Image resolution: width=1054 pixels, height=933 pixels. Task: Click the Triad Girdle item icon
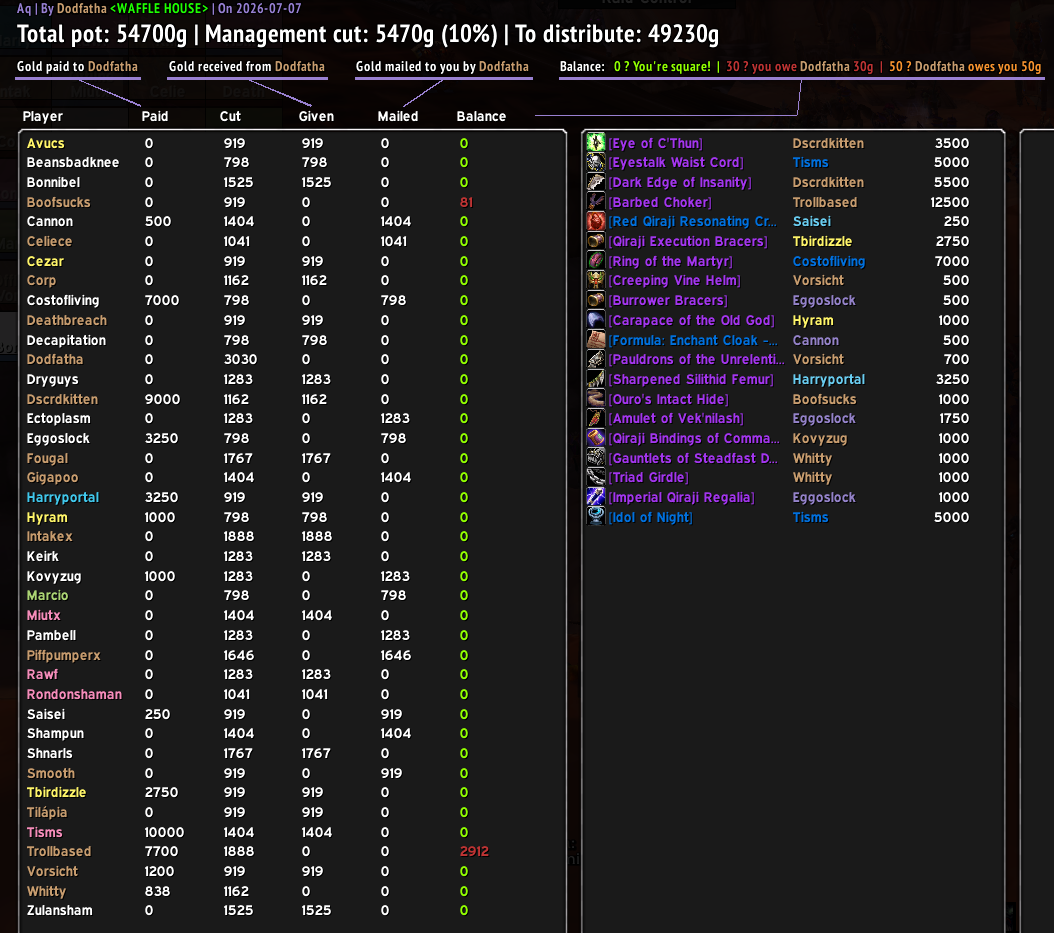tap(596, 477)
